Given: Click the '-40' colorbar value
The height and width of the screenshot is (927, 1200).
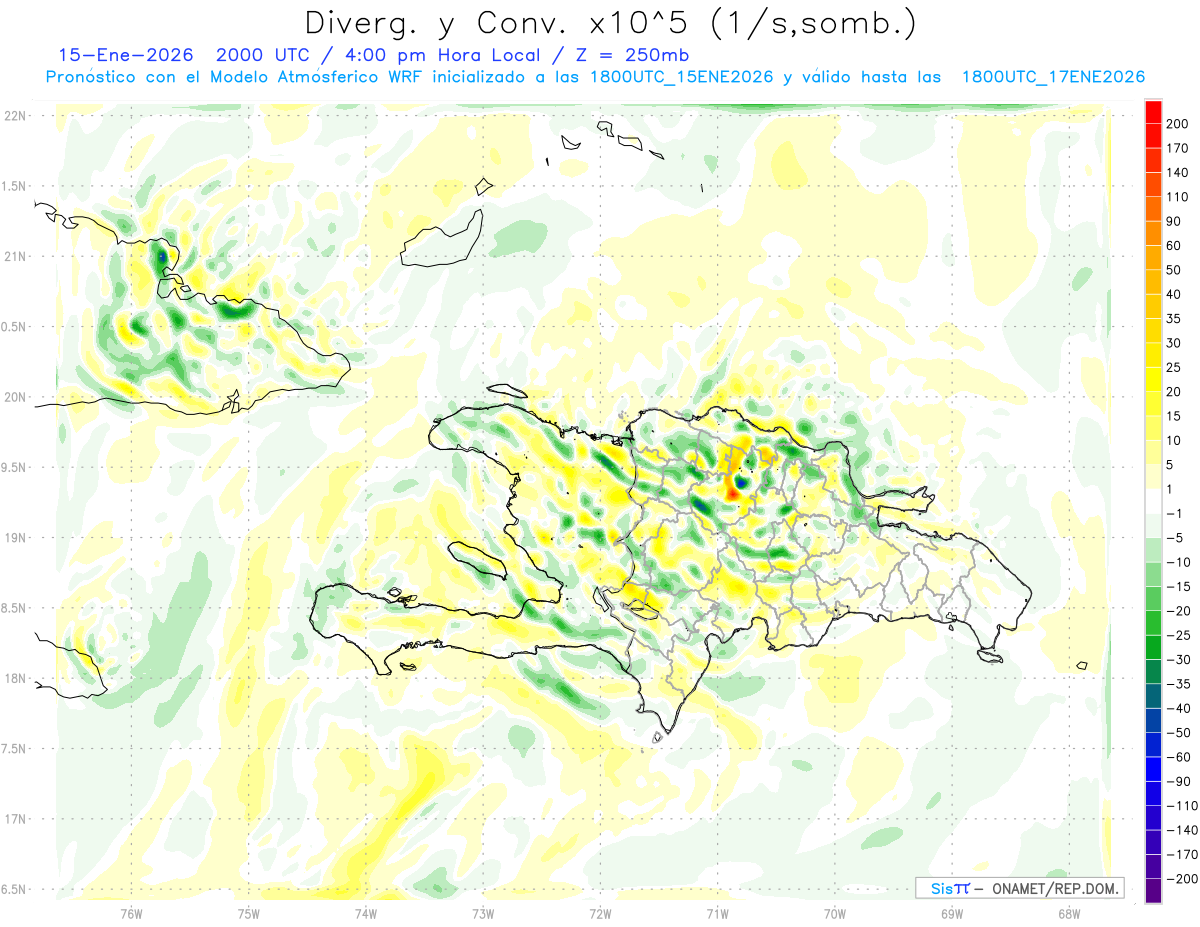Looking at the screenshot, I should tap(1180, 709).
